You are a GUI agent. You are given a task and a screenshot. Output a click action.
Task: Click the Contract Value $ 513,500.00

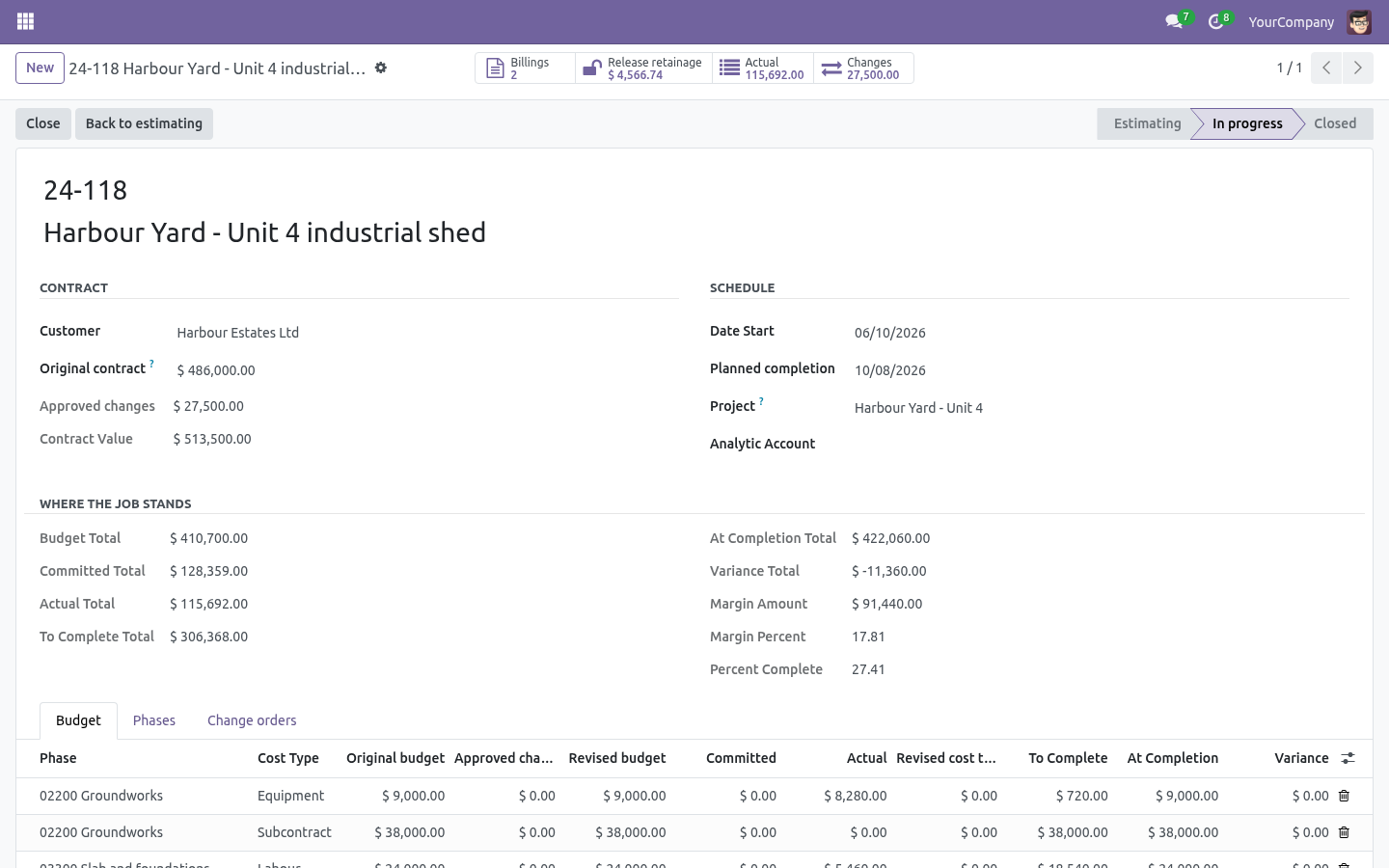pos(212,439)
